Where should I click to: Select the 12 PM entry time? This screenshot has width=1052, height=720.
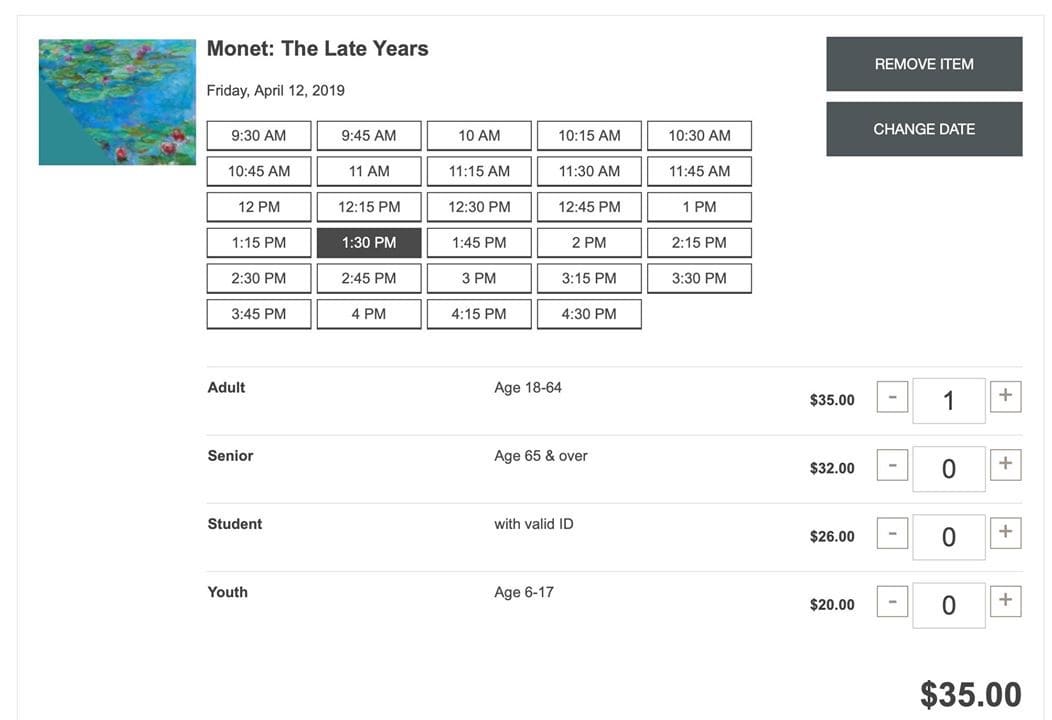(259, 207)
